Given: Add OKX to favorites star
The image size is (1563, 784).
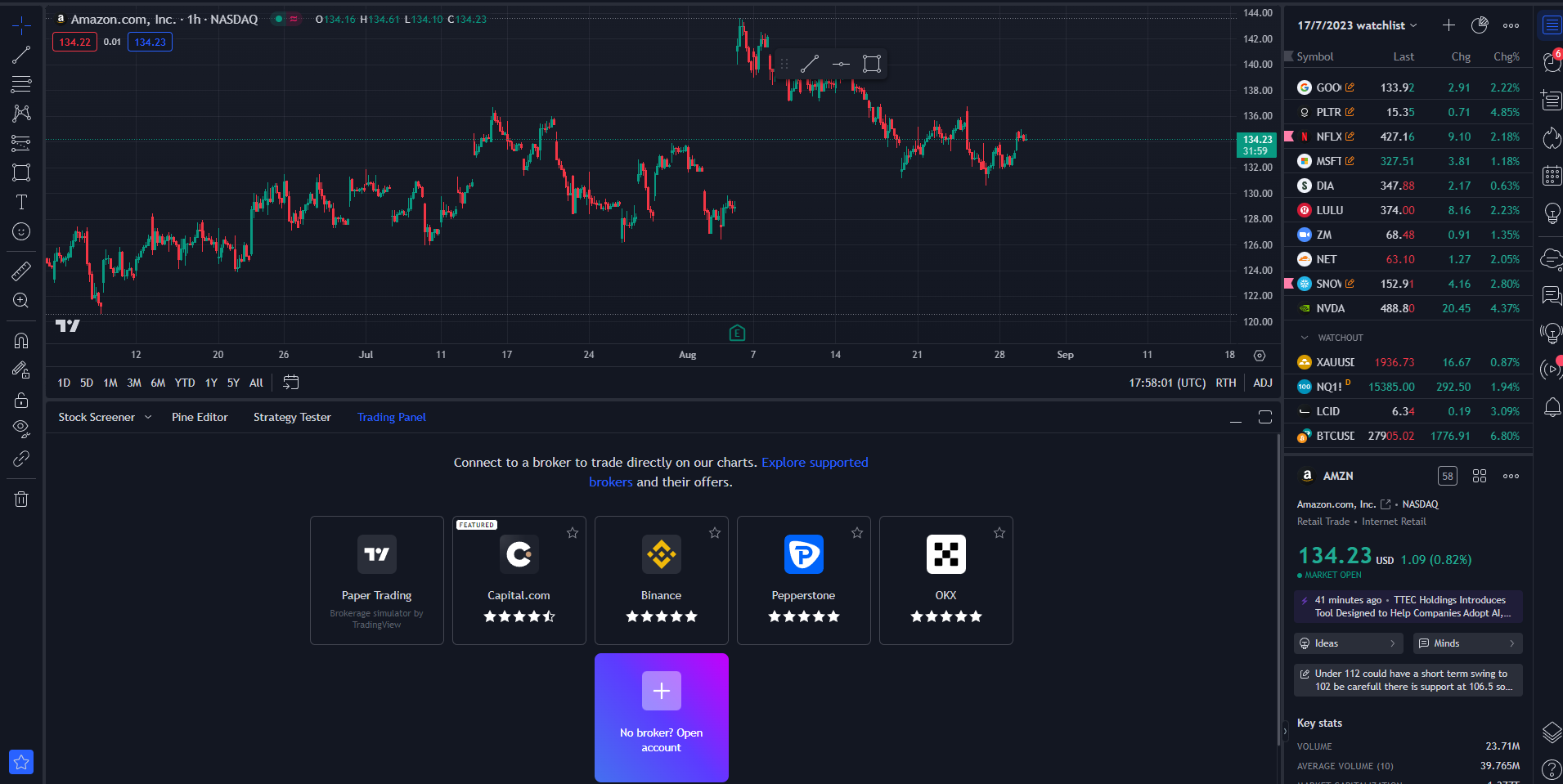Looking at the screenshot, I should (x=999, y=533).
